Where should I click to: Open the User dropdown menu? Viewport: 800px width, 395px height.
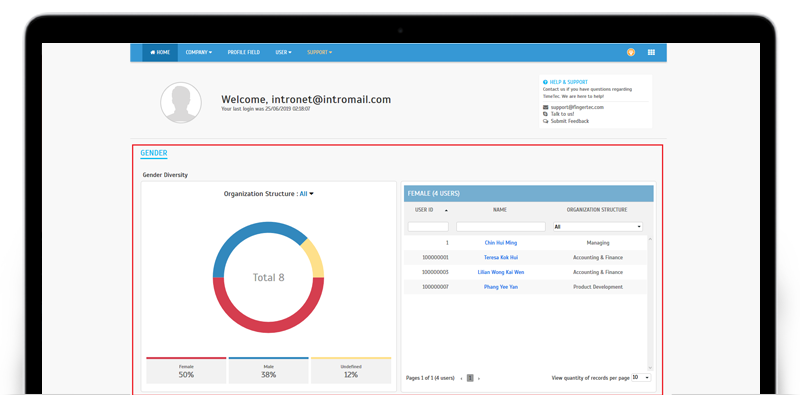tap(283, 53)
